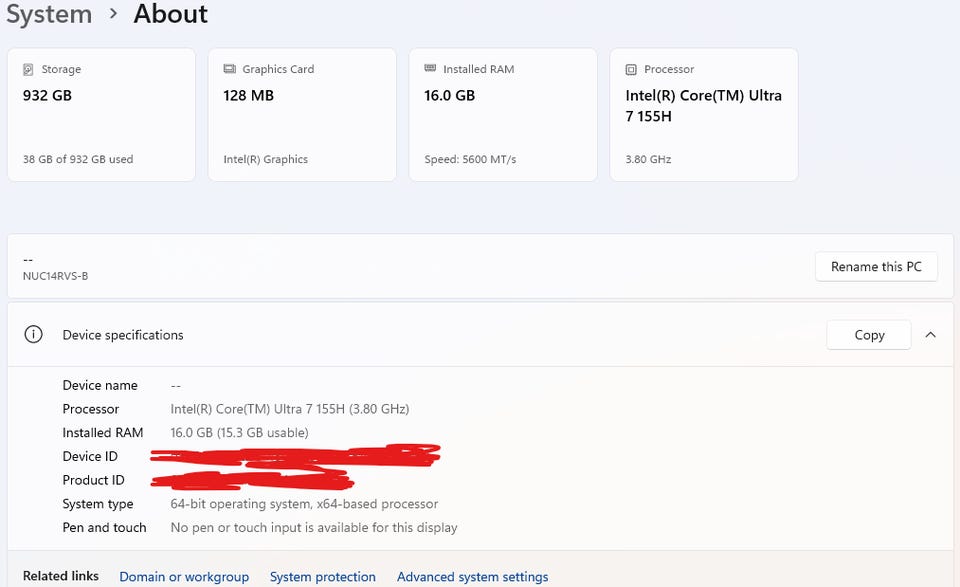Open Advanced system settings link
The height and width of the screenshot is (587, 960).
[472, 577]
